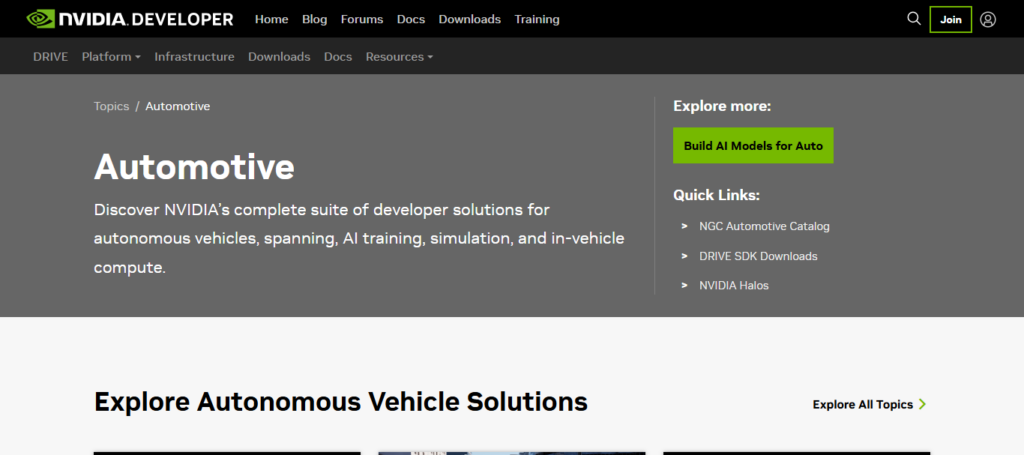Open Docs in the DRIVE sub-navigation
This screenshot has width=1024, height=455.
click(x=338, y=57)
